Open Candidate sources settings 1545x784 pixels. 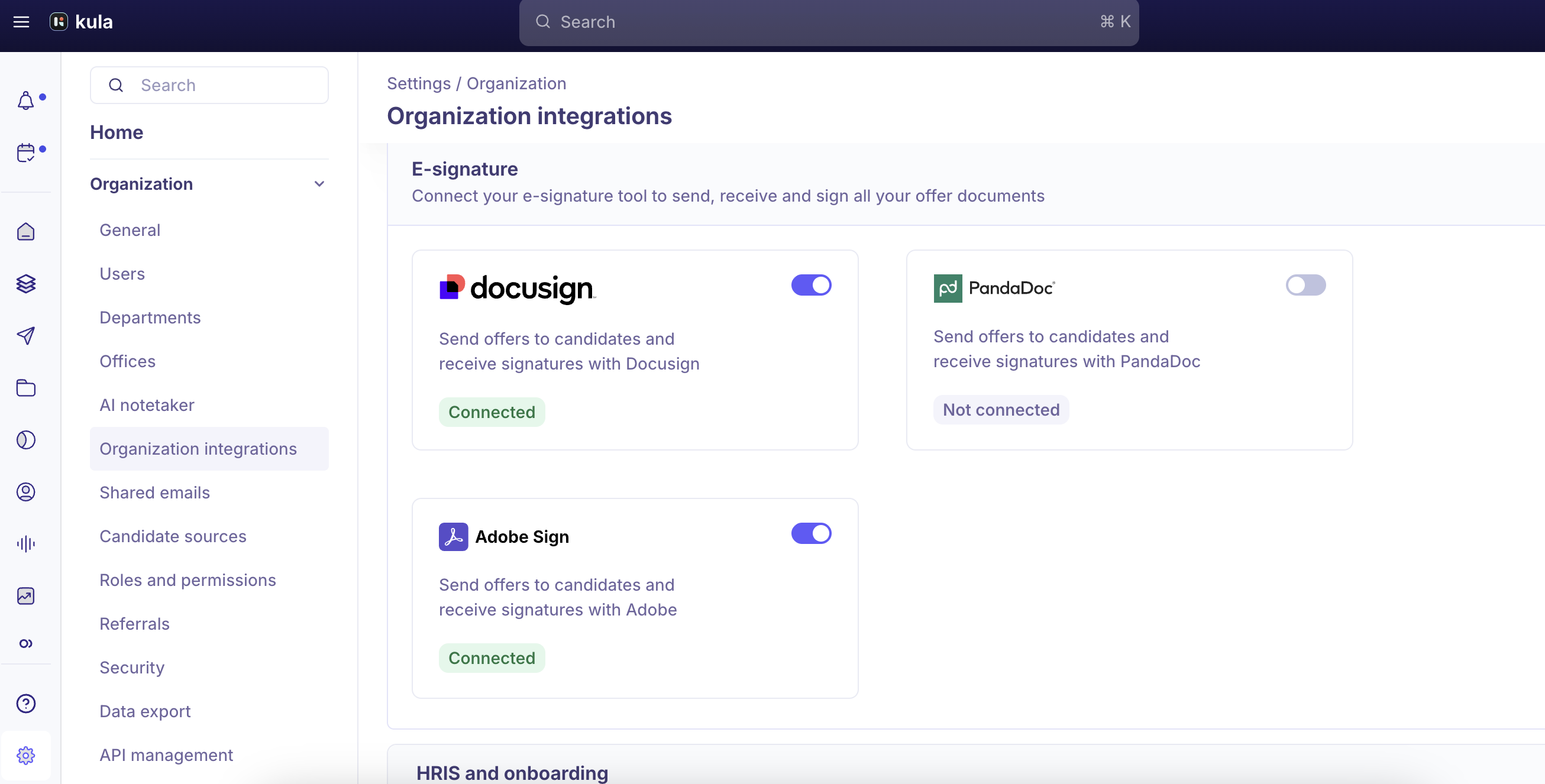click(173, 536)
